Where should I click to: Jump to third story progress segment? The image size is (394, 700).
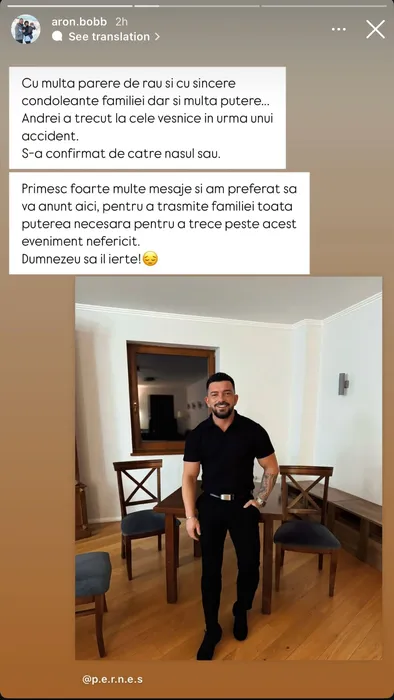pos(324,6)
